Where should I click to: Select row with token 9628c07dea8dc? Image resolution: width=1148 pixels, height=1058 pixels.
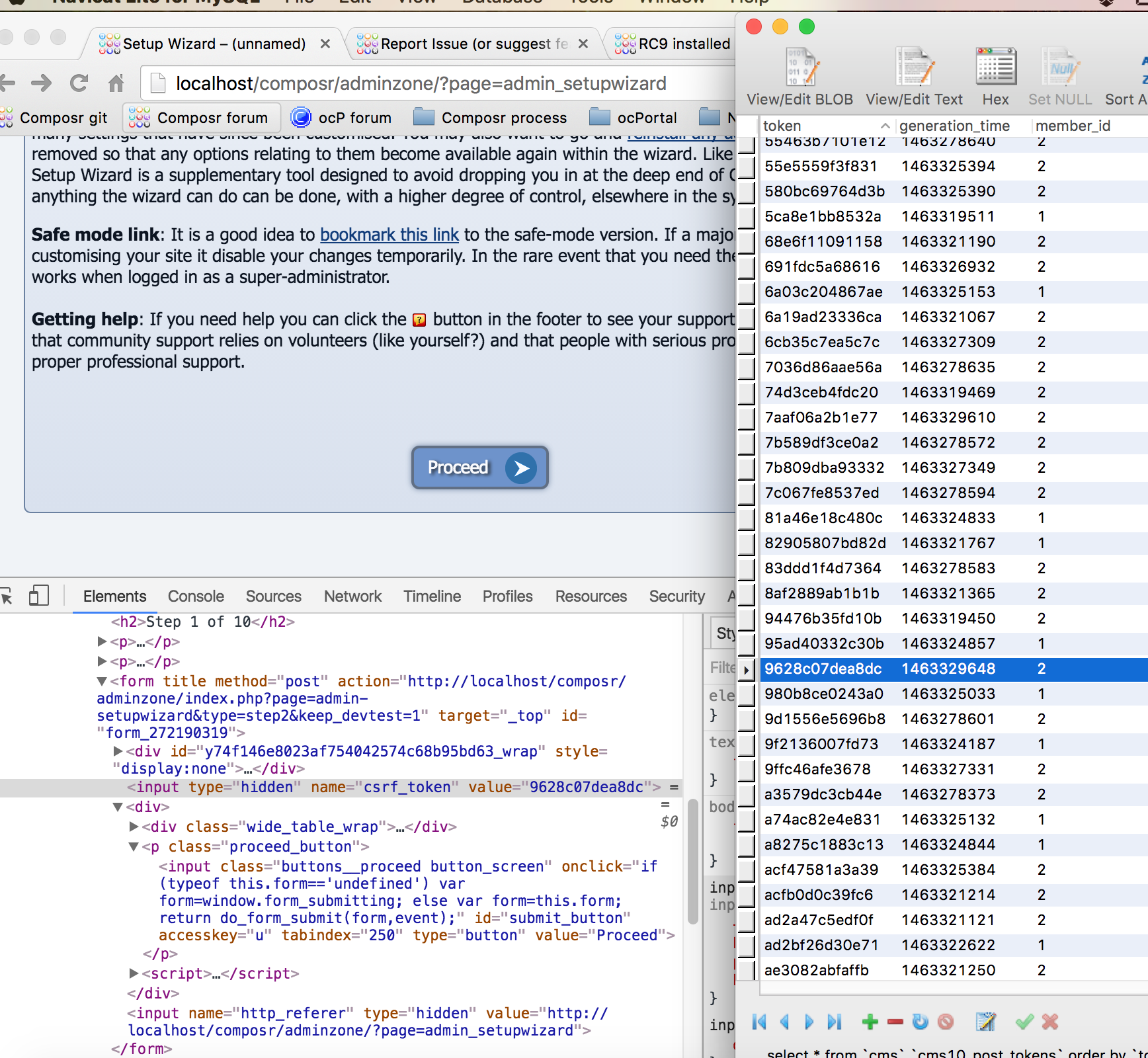[954, 669]
